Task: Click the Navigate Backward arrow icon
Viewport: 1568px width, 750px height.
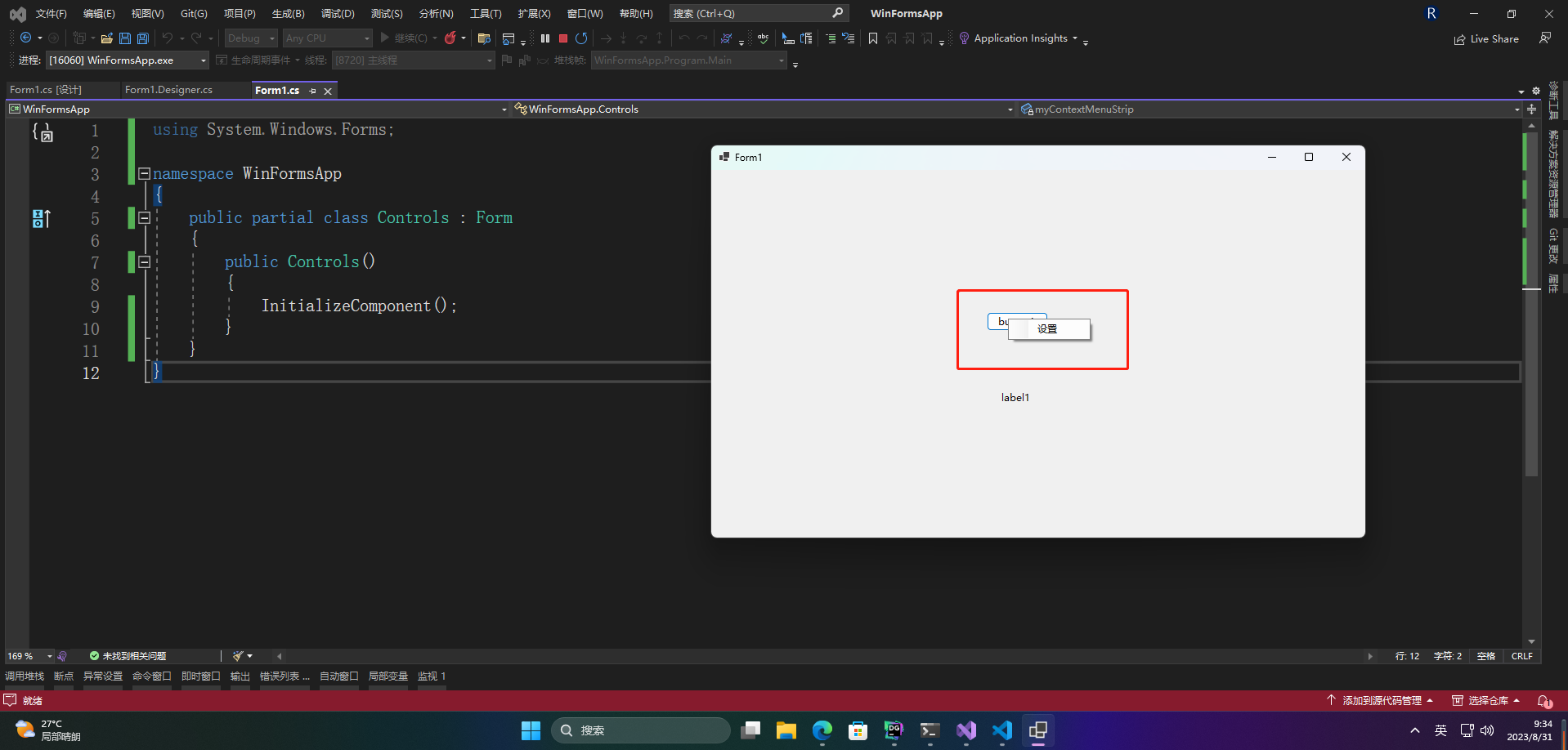Action: click(25, 38)
